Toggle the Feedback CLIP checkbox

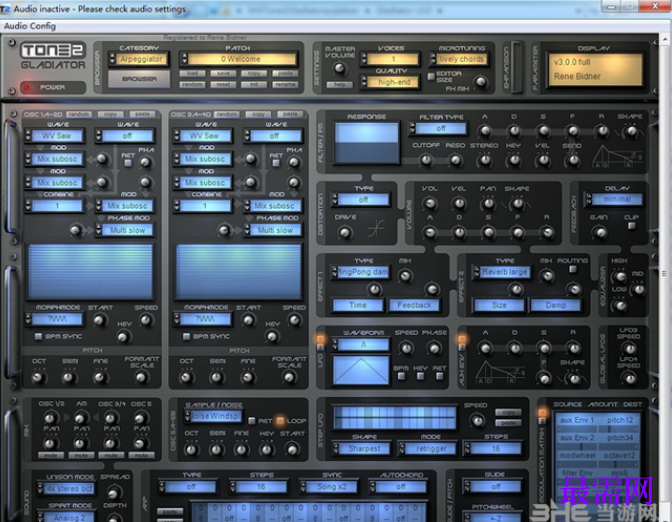click(631, 226)
